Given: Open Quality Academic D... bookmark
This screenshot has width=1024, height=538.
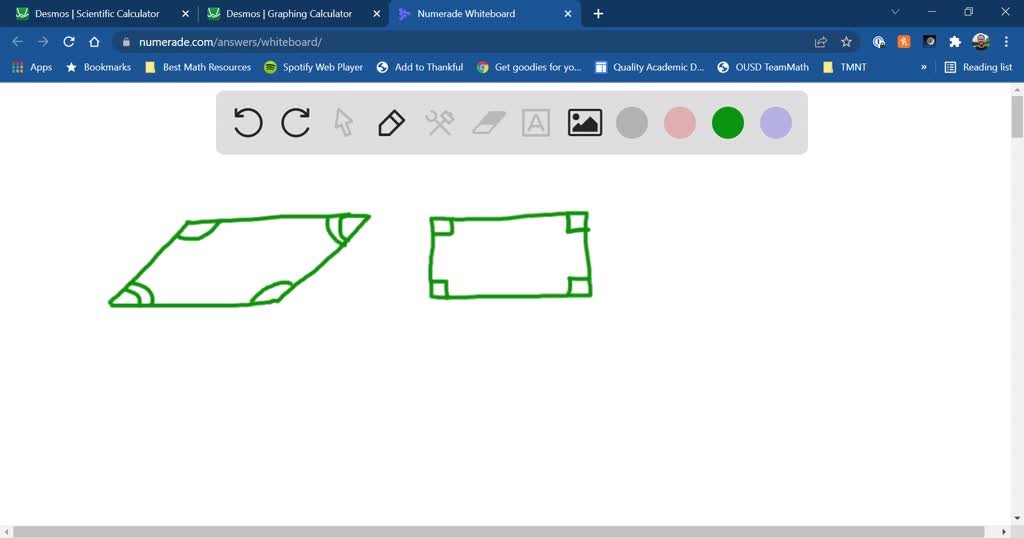Looking at the screenshot, I should point(650,67).
